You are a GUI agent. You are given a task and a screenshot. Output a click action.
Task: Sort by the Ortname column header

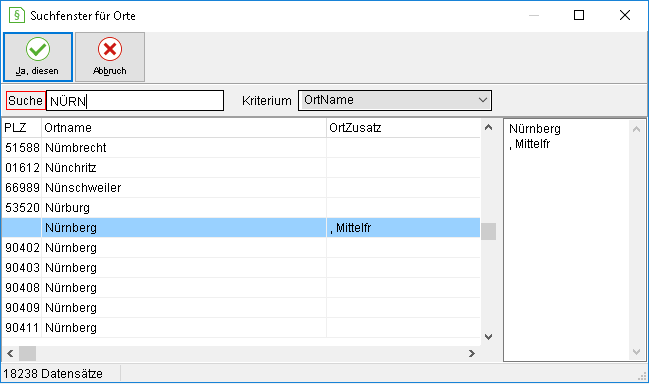pos(184,128)
